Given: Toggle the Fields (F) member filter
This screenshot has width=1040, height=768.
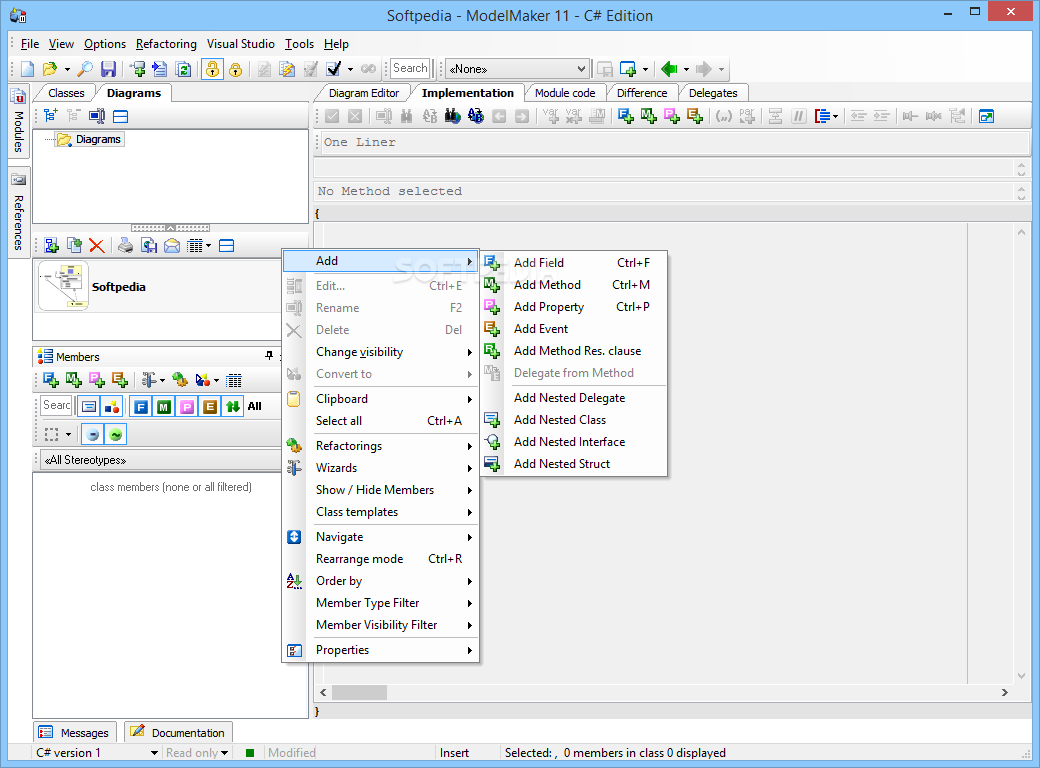Looking at the screenshot, I should (141, 407).
